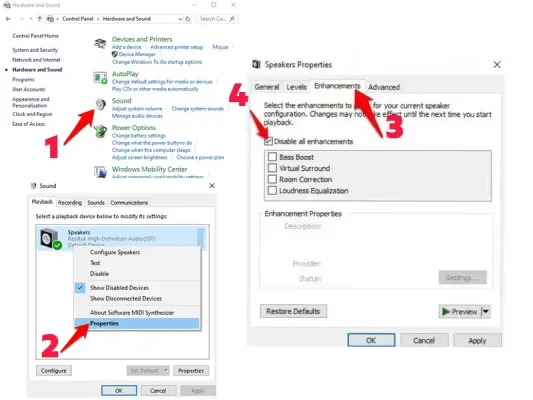Choose Configure Speakers from context menu
Image resolution: width=533 pixels, height=400 pixels.
pos(137,252)
